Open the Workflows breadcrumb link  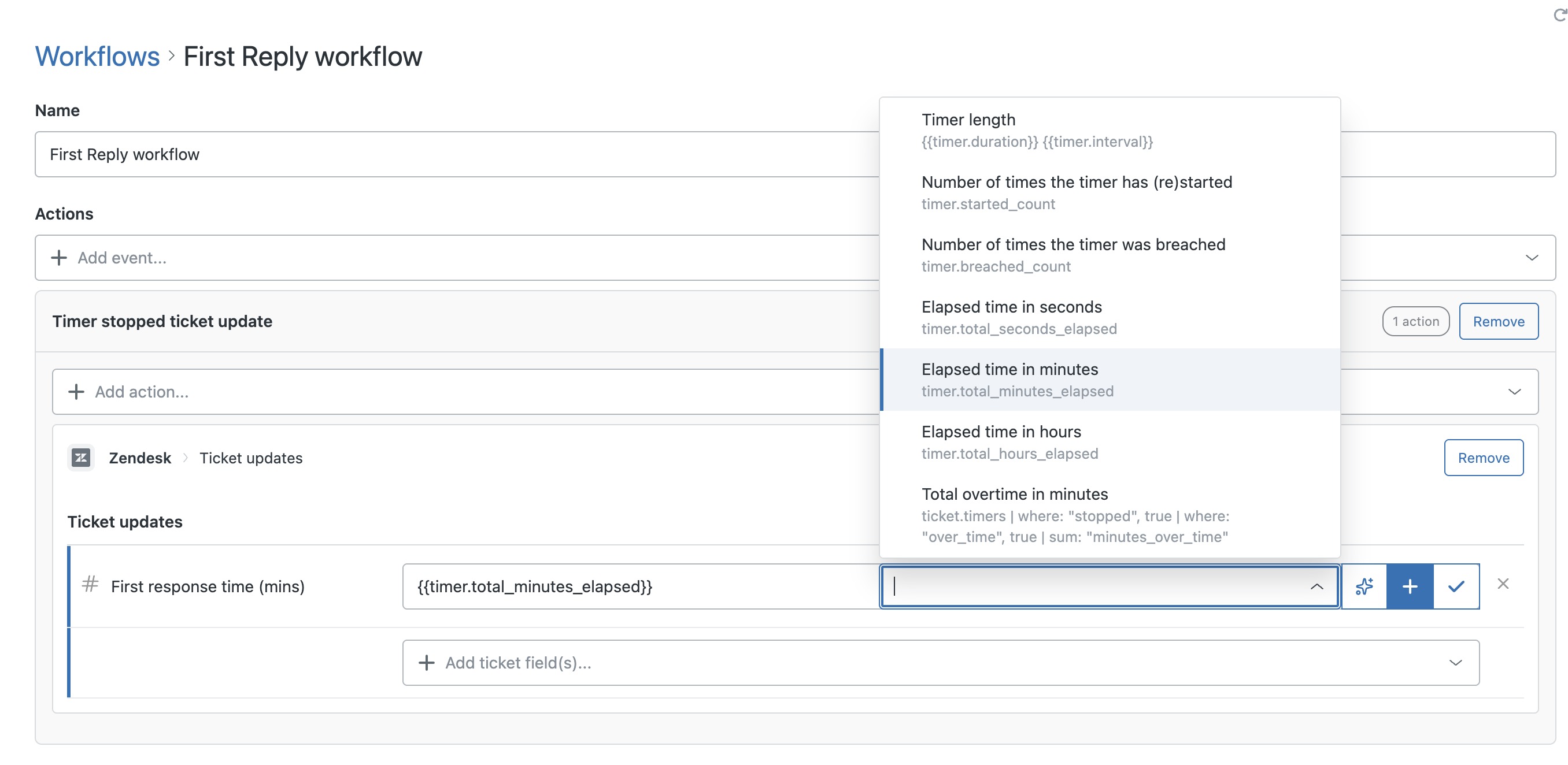tap(97, 57)
